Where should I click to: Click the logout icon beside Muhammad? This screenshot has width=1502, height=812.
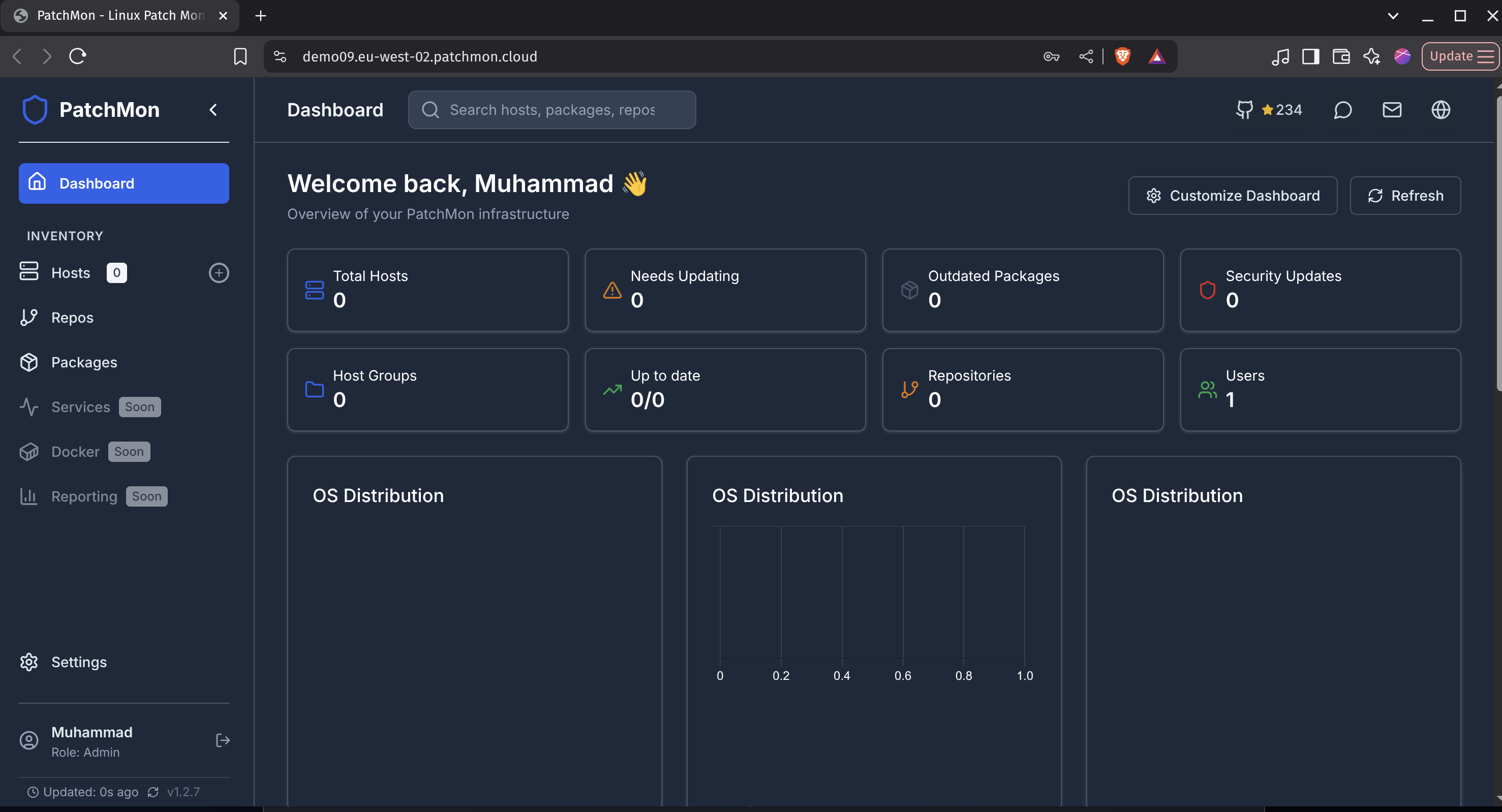[223, 740]
